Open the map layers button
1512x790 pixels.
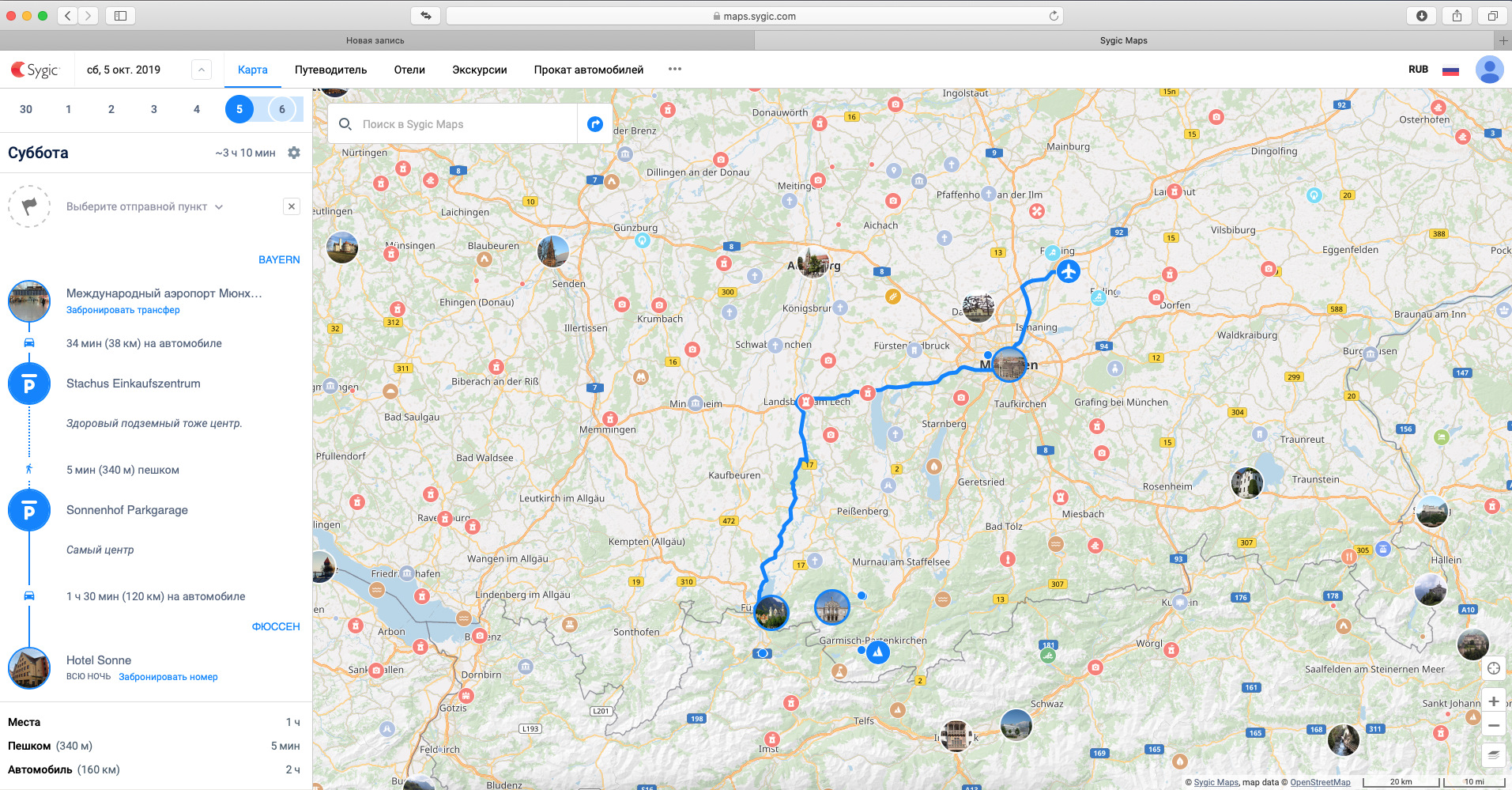click(1494, 755)
